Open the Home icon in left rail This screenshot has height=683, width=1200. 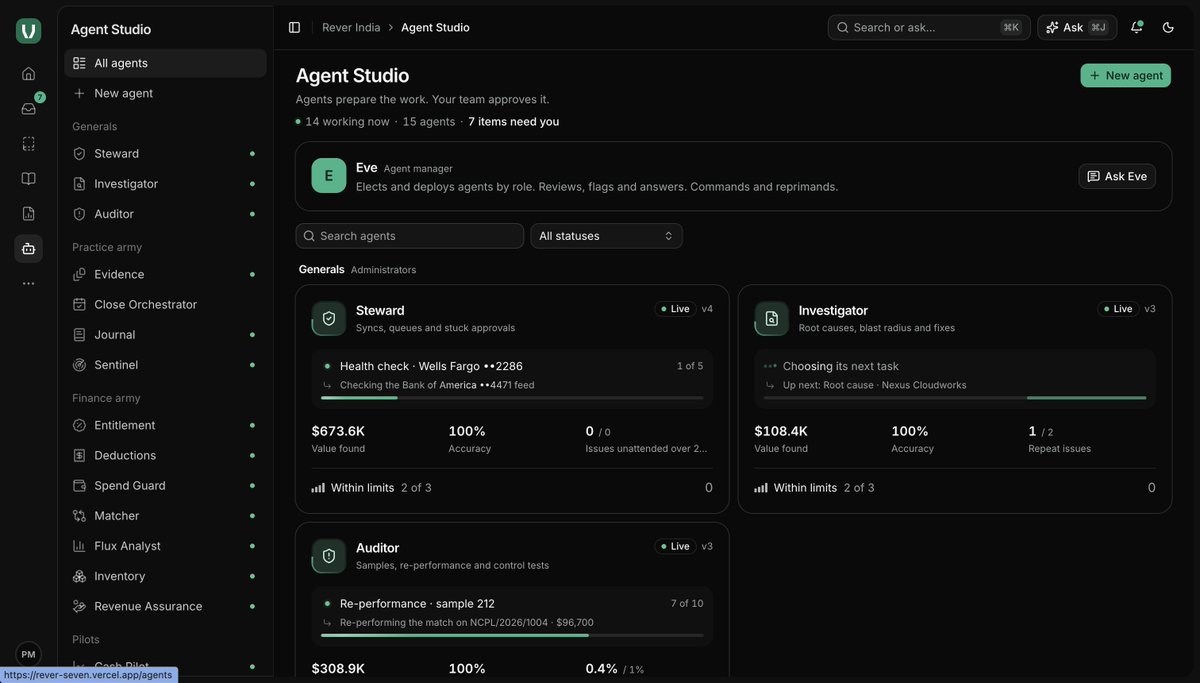pos(28,73)
